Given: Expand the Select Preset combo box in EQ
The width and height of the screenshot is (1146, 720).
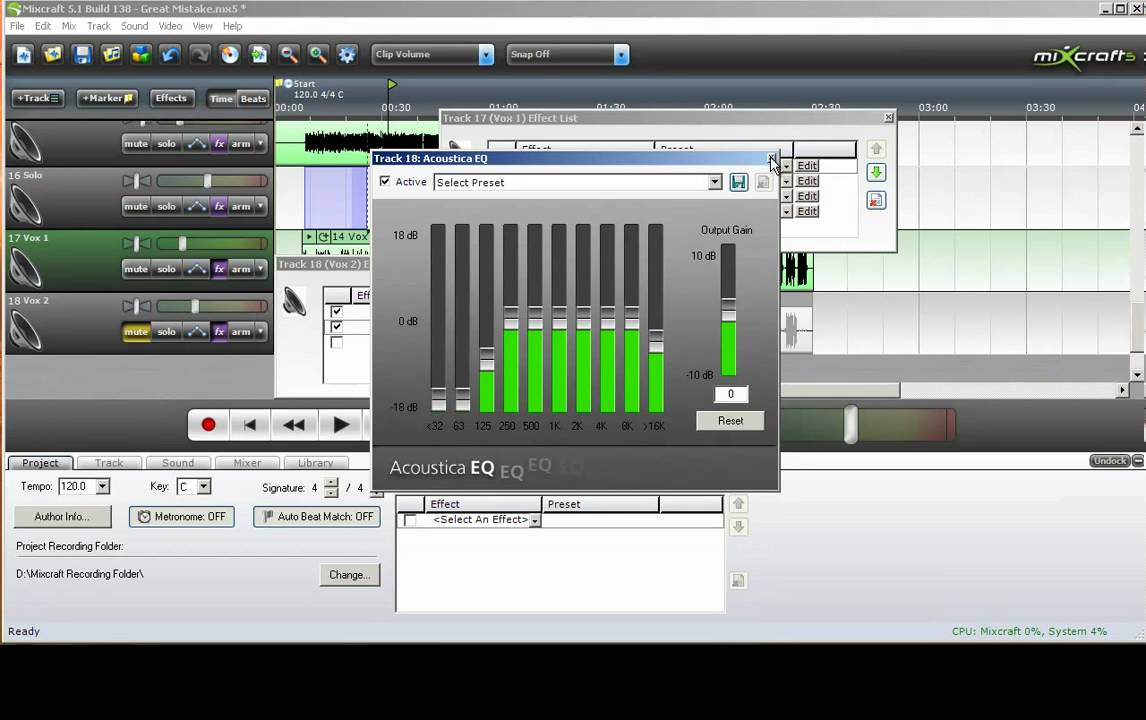Looking at the screenshot, I should tap(715, 182).
